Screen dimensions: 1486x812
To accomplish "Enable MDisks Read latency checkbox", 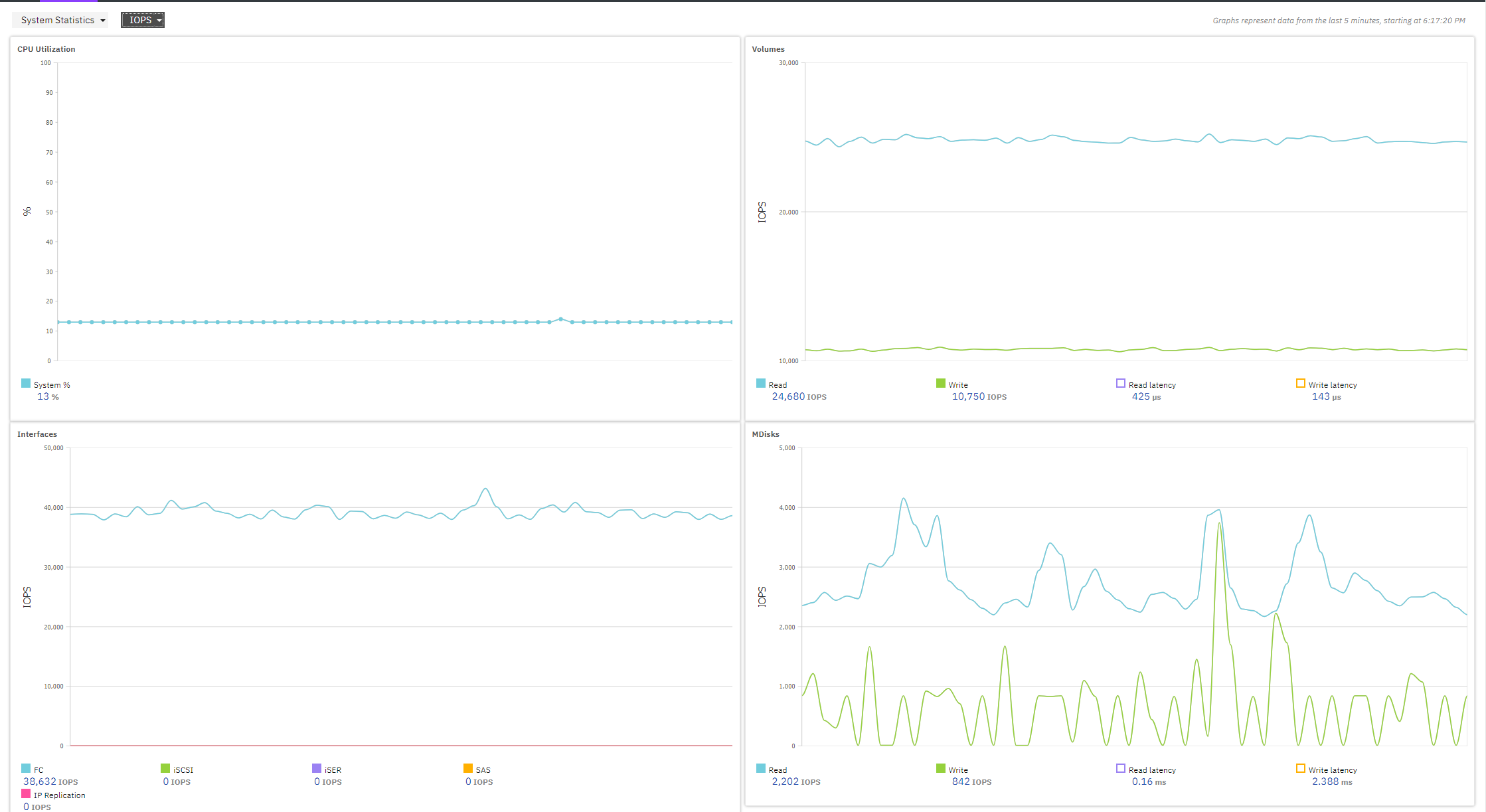I will 1121,768.
